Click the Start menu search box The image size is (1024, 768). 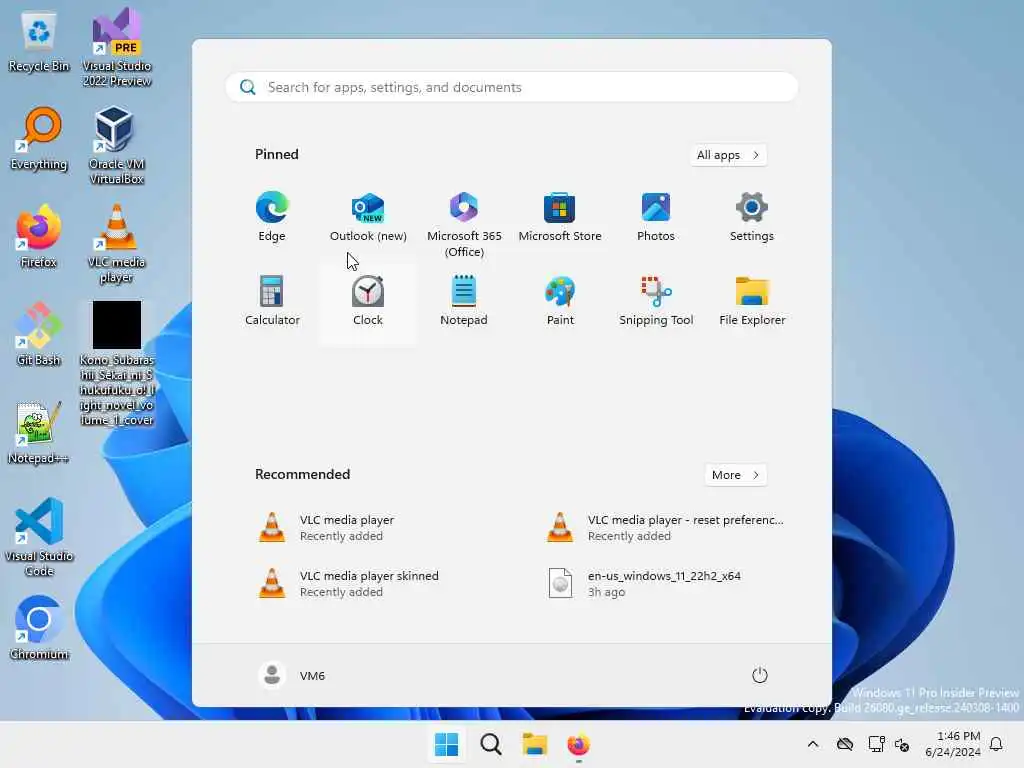point(511,88)
